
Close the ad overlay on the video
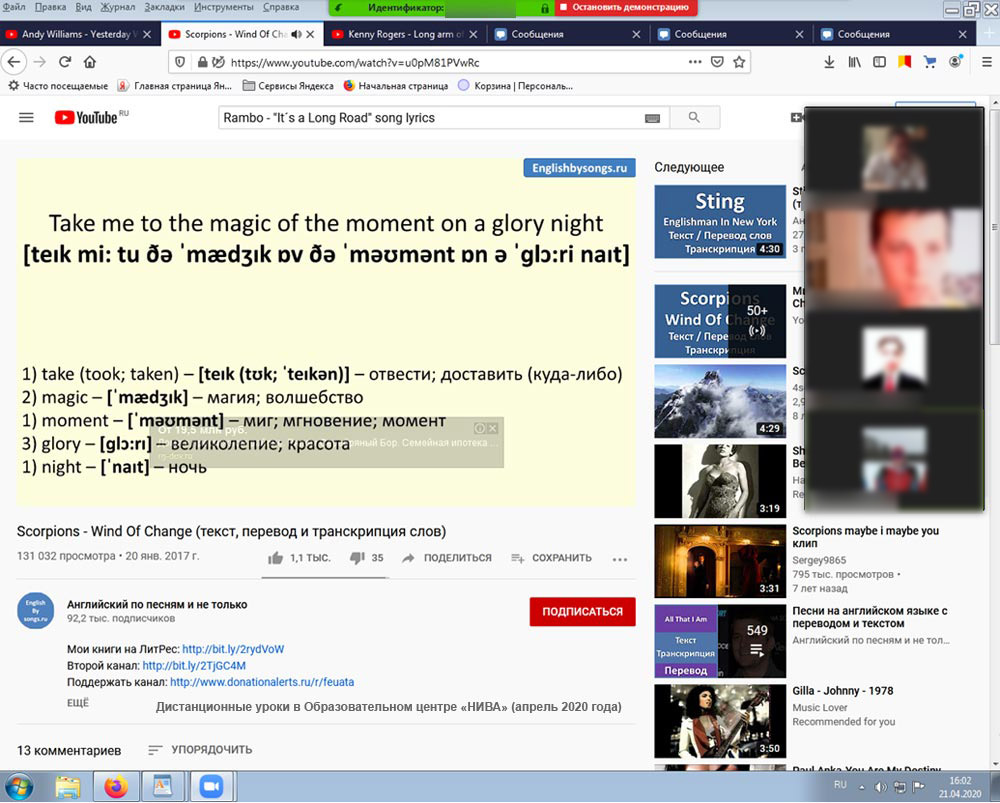[492, 429]
